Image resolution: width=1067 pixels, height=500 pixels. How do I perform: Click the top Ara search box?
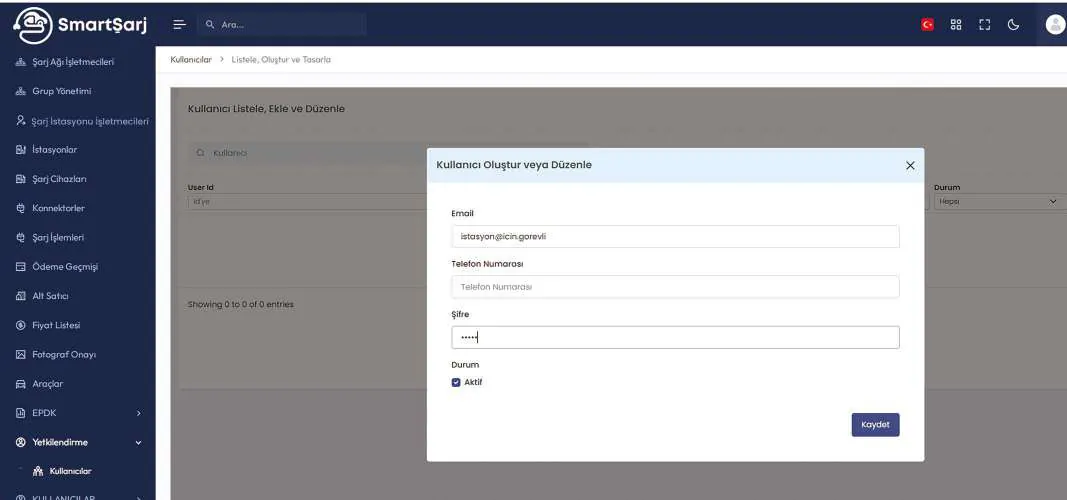(x=282, y=24)
